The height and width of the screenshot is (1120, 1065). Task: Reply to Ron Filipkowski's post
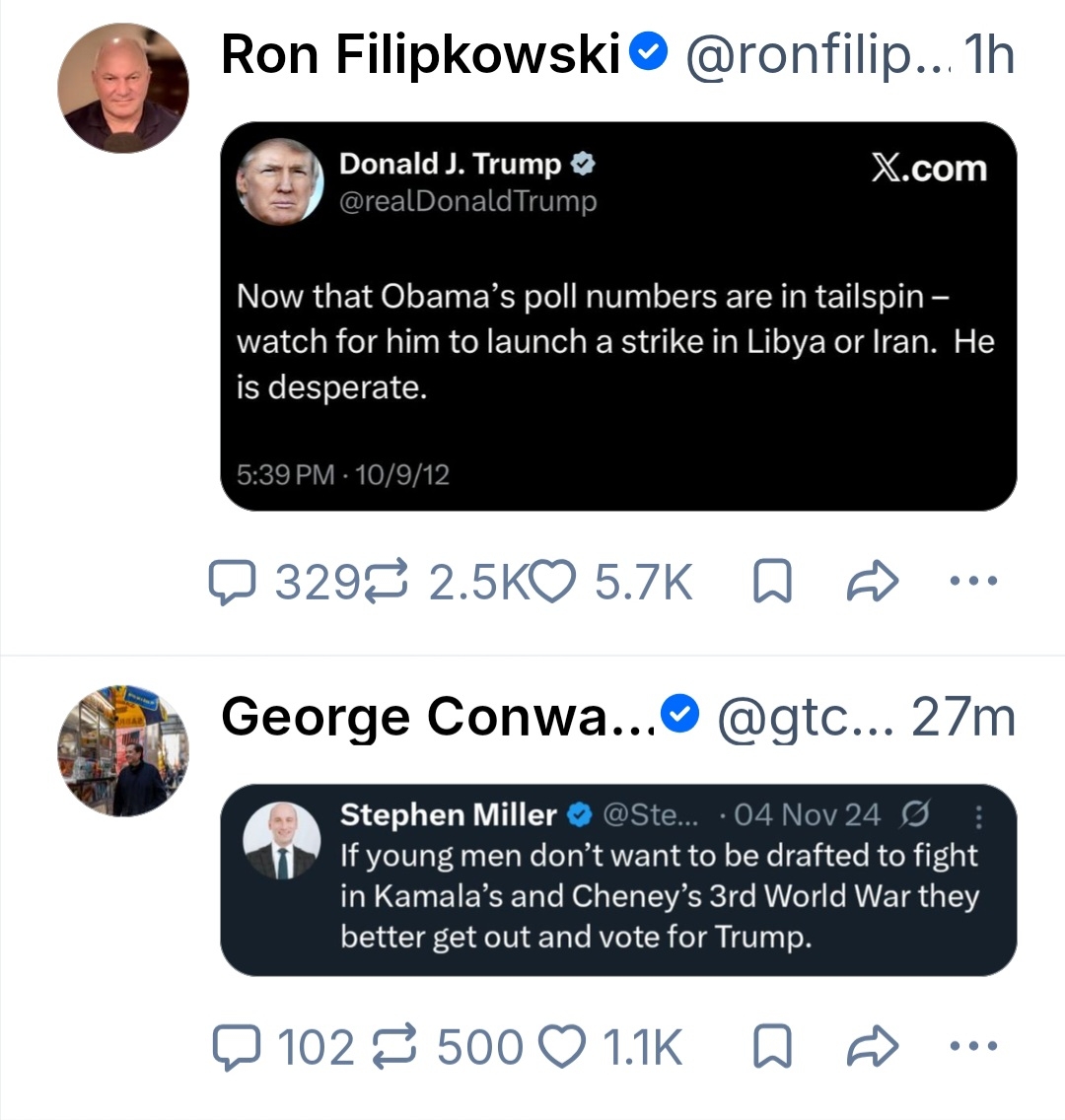click(233, 582)
